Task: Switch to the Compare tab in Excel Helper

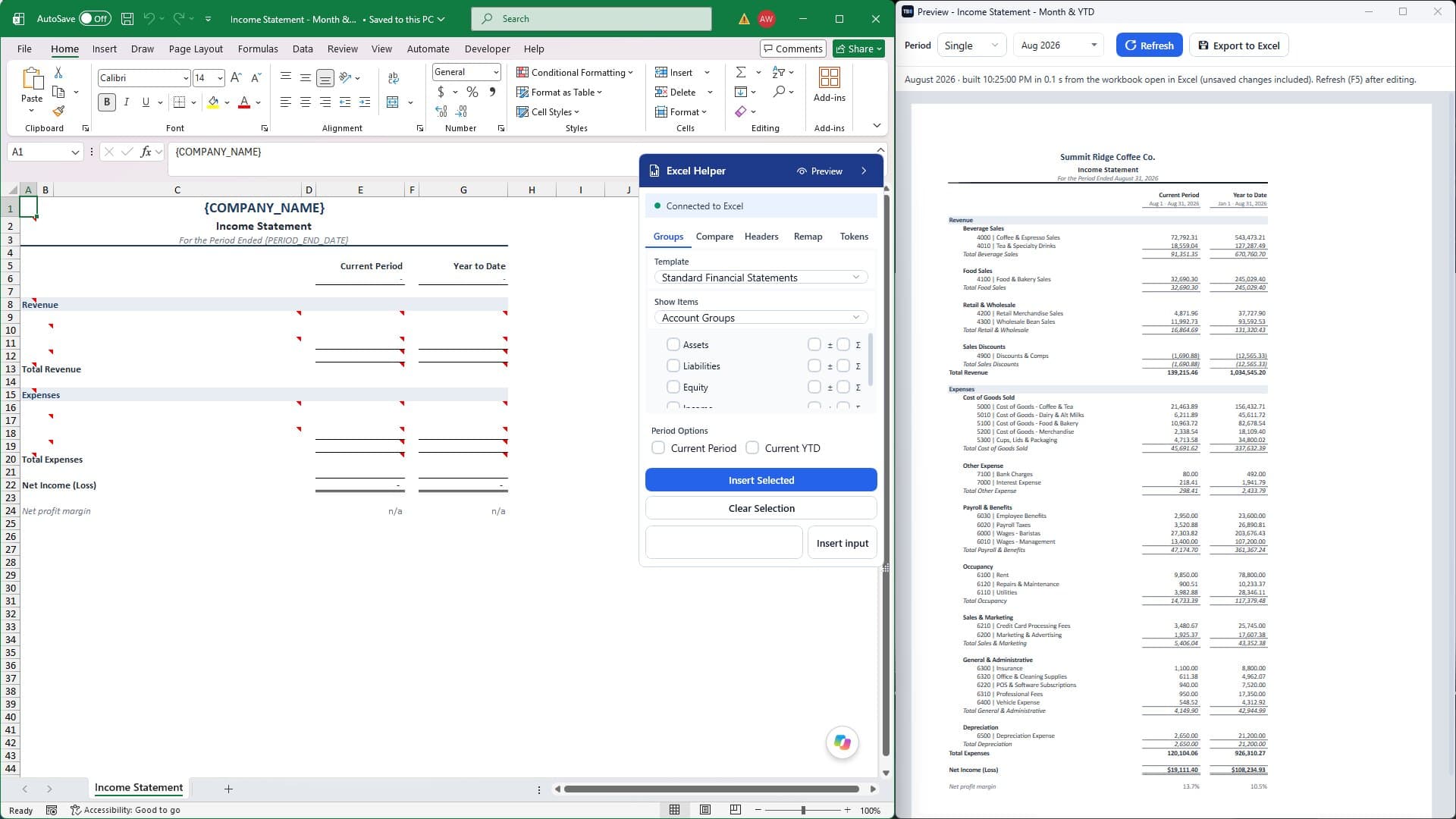Action: tap(714, 237)
